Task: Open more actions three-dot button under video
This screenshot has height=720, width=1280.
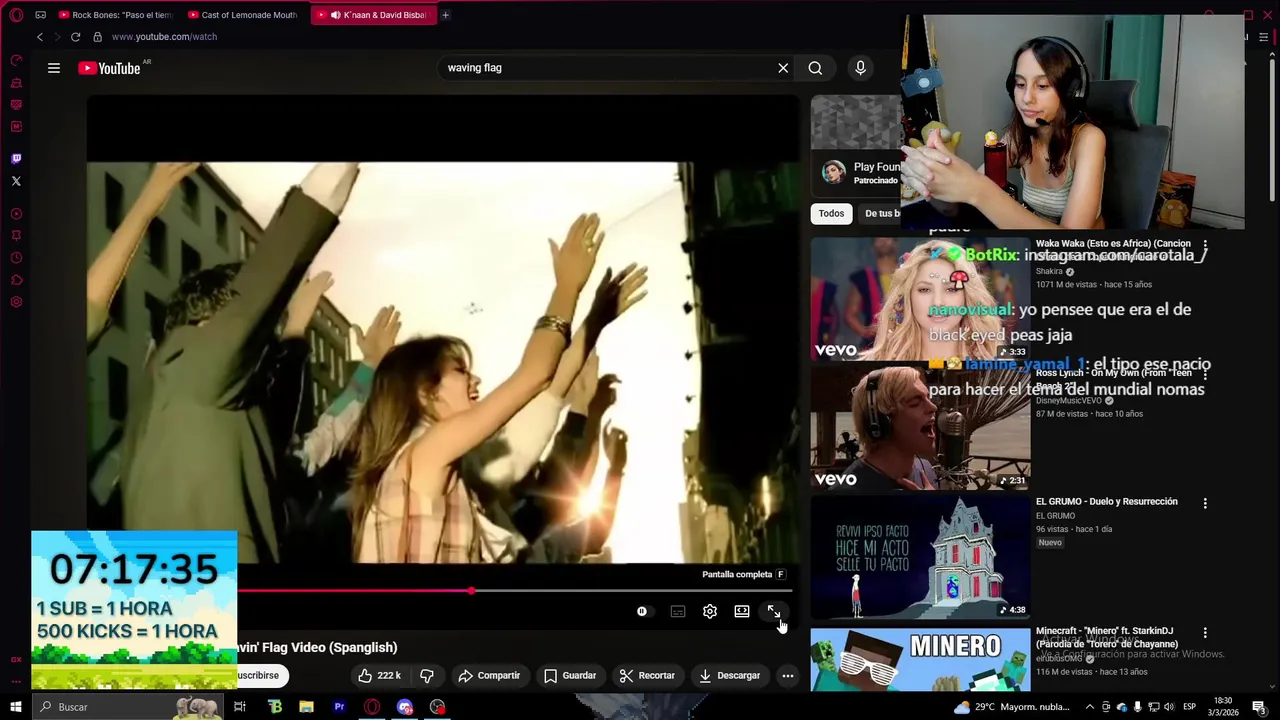Action: click(788, 676)
